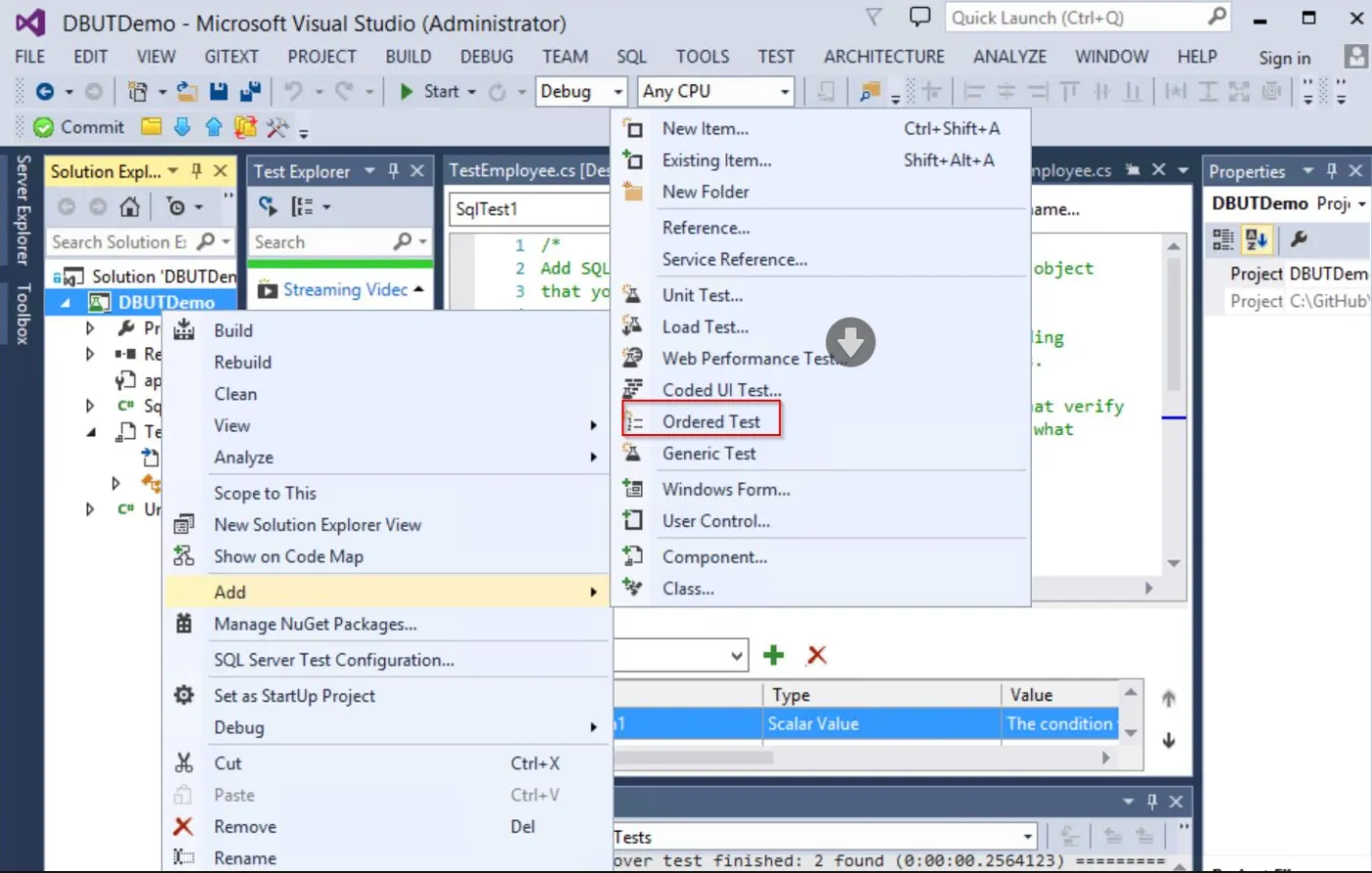The height and width of the screenshot is (873, 1372).
Task: Click Manage NuGet Packages... in context menu
Action: [316, 624]
